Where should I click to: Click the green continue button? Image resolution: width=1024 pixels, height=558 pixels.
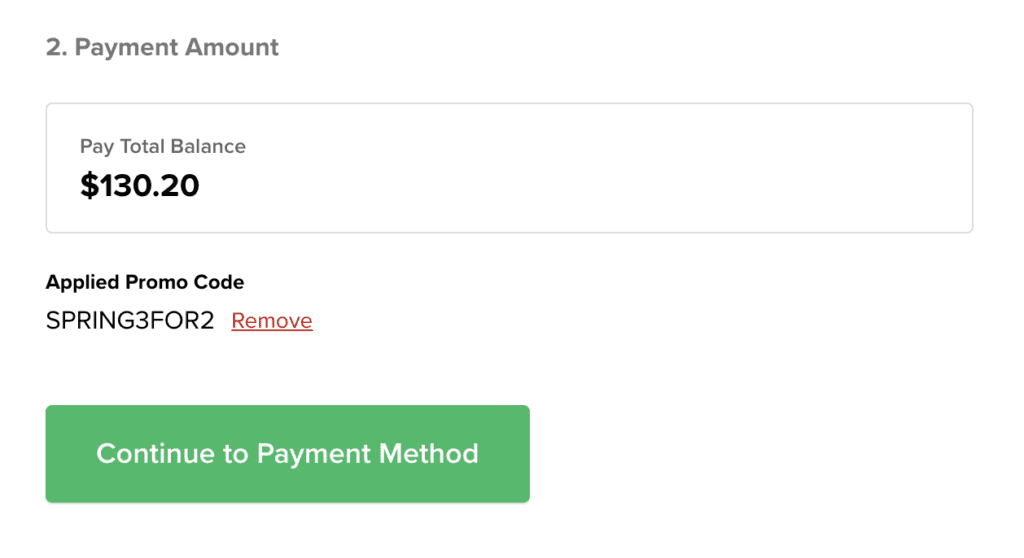coord(287,453)
